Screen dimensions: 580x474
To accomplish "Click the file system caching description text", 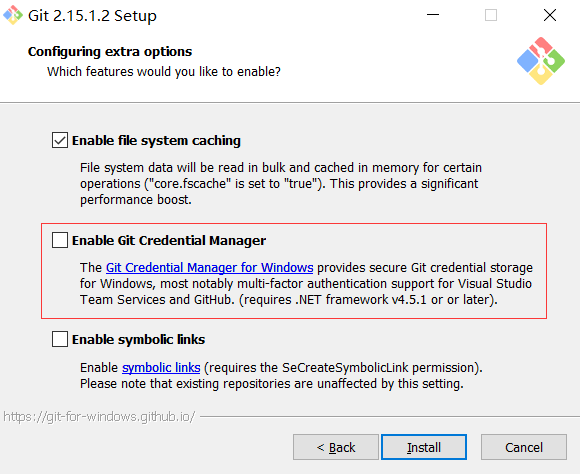I will (x=281, y=184).
